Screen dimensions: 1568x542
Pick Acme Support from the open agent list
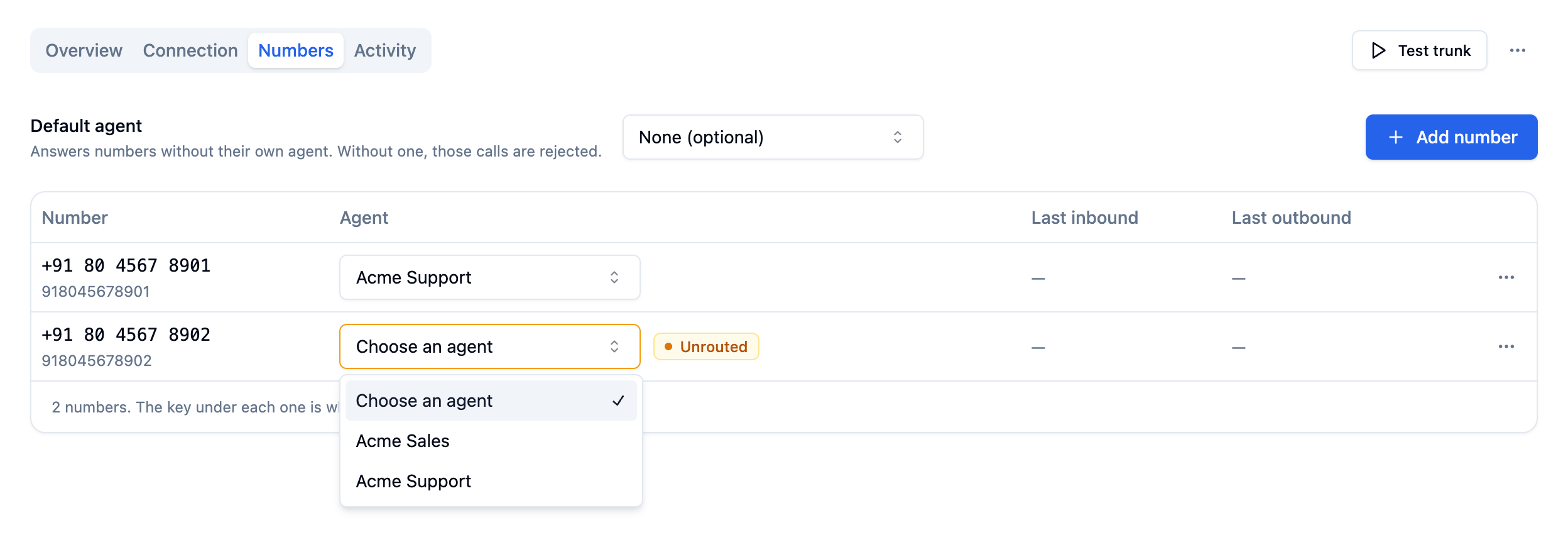pyautogui.click(x=491, y=481)
